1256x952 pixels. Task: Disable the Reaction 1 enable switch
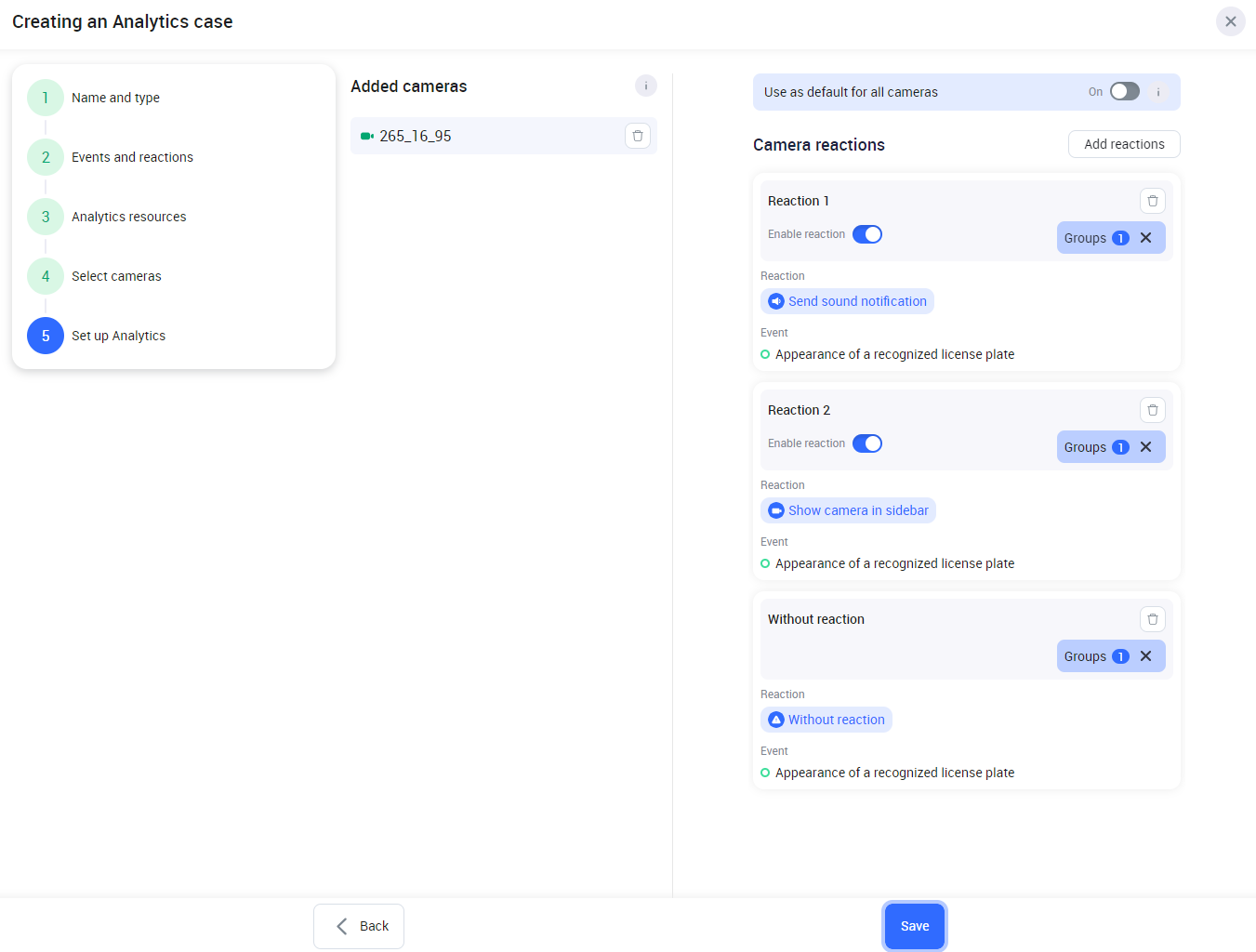[x=866, y=234]
